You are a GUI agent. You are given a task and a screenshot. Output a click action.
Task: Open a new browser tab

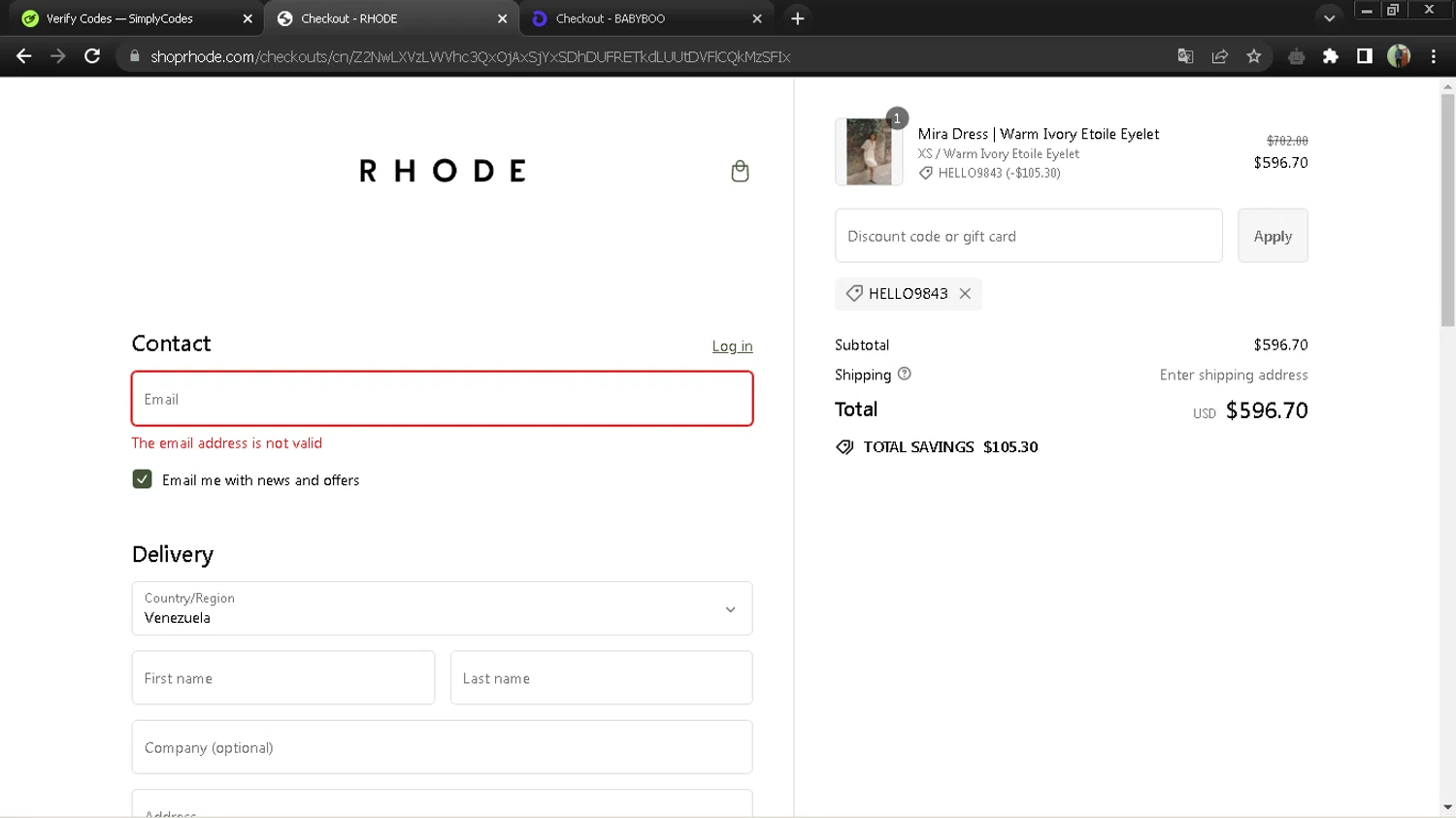coord(798,18)
